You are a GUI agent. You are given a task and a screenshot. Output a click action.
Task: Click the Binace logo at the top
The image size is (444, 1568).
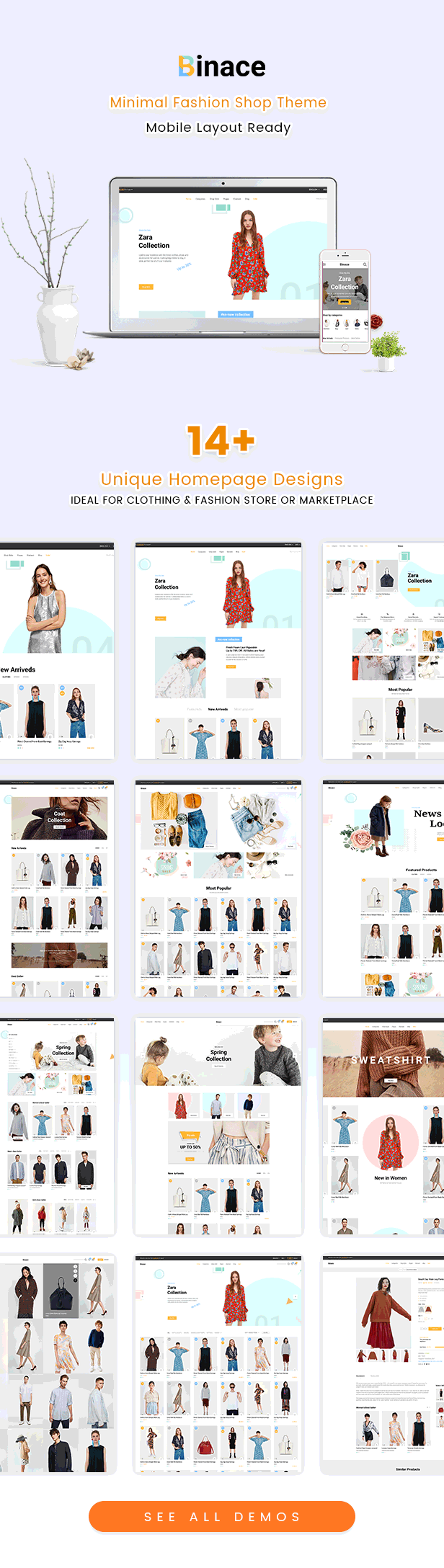(x=221, y=66)
